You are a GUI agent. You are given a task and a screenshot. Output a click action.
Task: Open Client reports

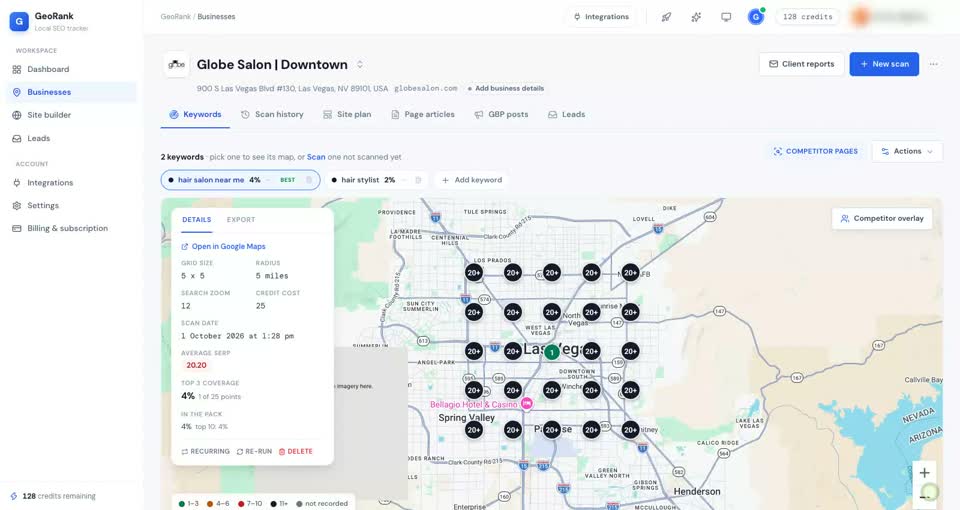pos(801,64)
